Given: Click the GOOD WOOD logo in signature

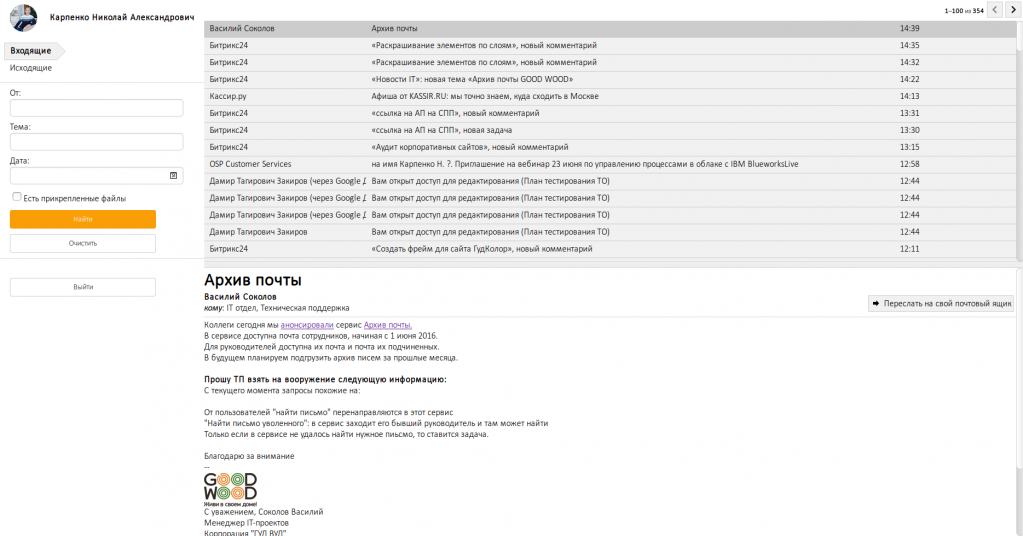Looking at the screenshot, I should 230,490.
